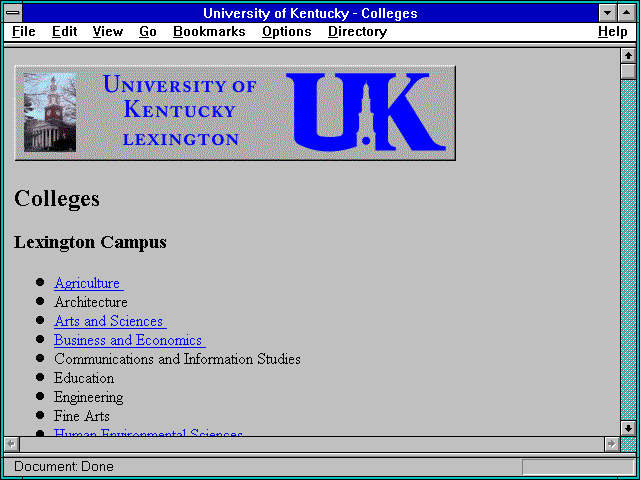Click the vertical scrollbar up arrow
The height and width of the screenshot is (480, 640).
pos(628,56)
